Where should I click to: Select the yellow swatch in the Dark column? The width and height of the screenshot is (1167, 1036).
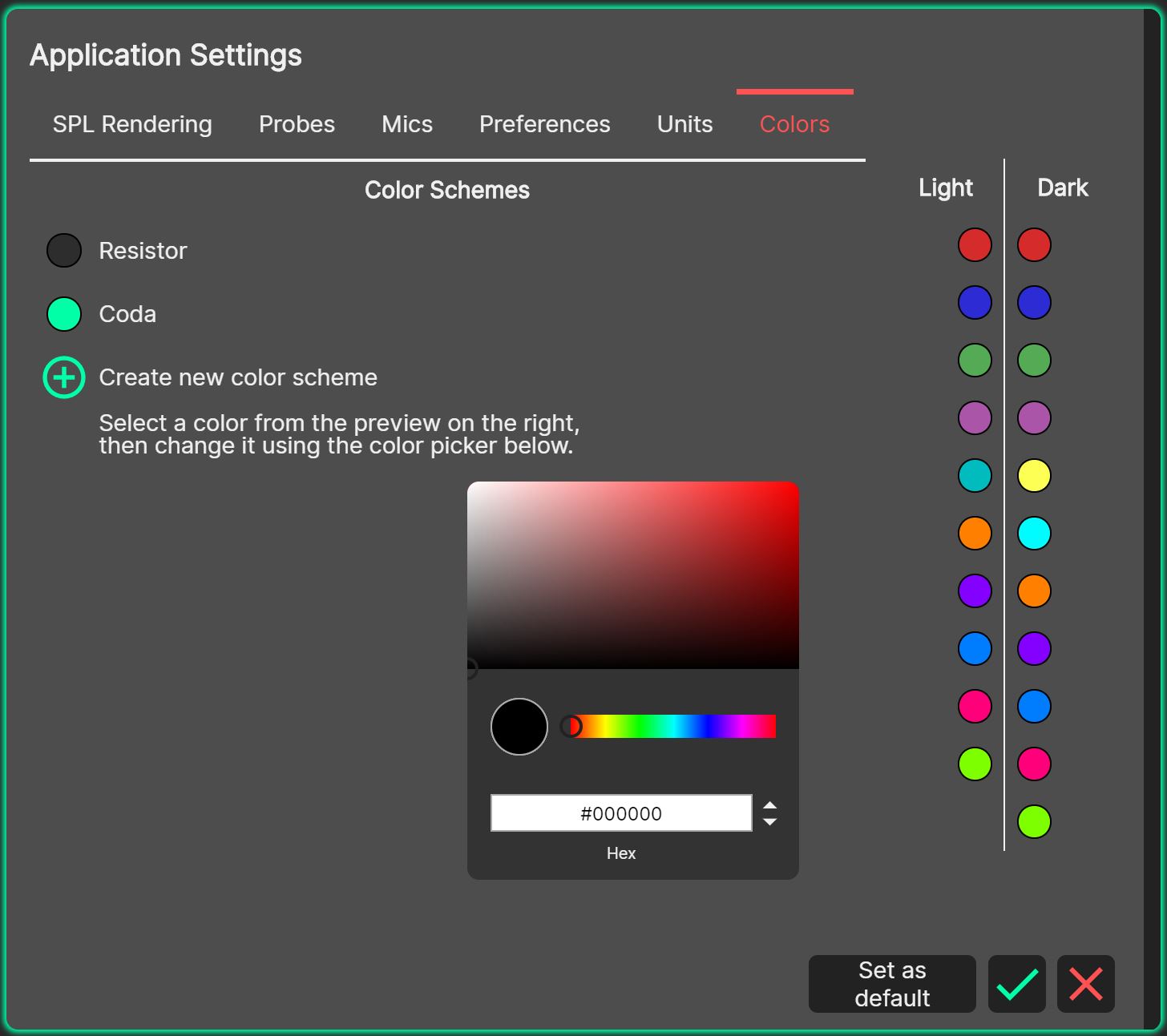(x=1034, y=475)
